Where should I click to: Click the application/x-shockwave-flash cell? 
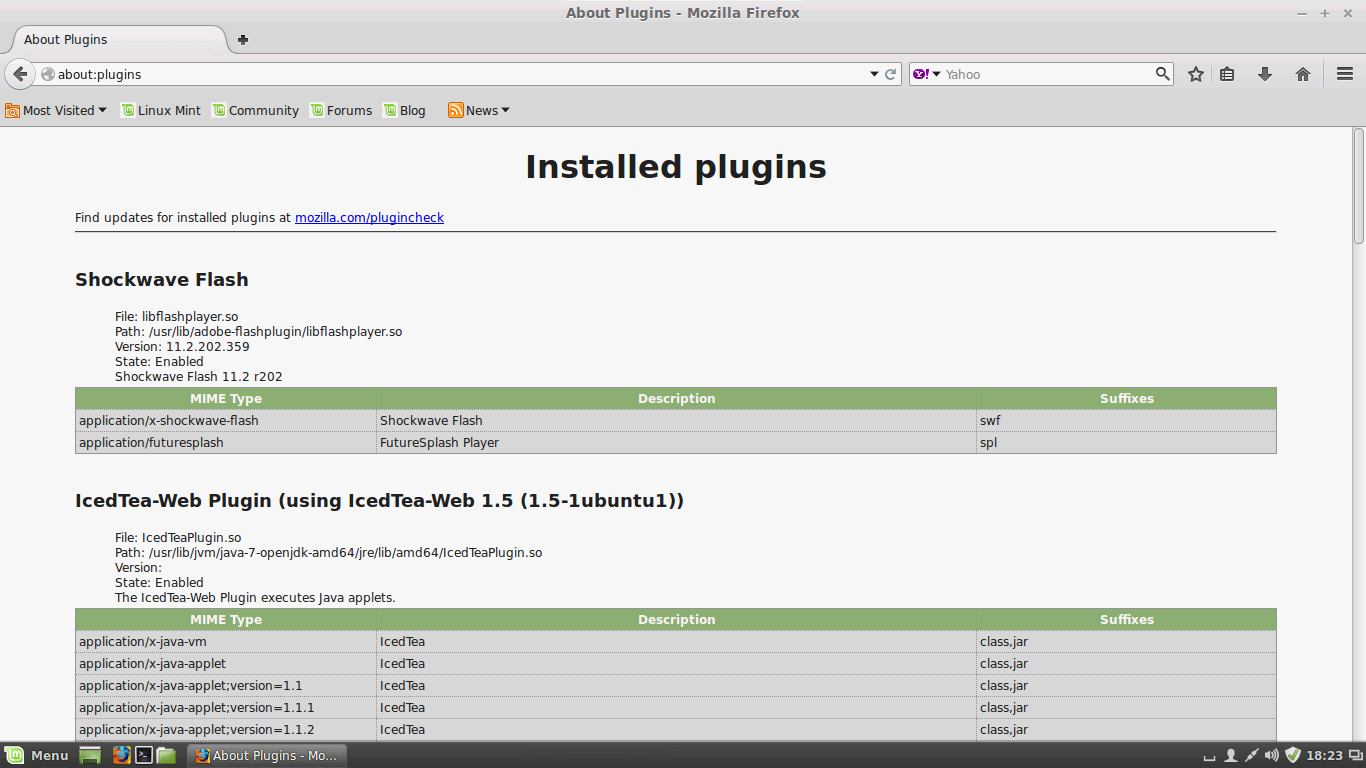[x=226, y=420]
